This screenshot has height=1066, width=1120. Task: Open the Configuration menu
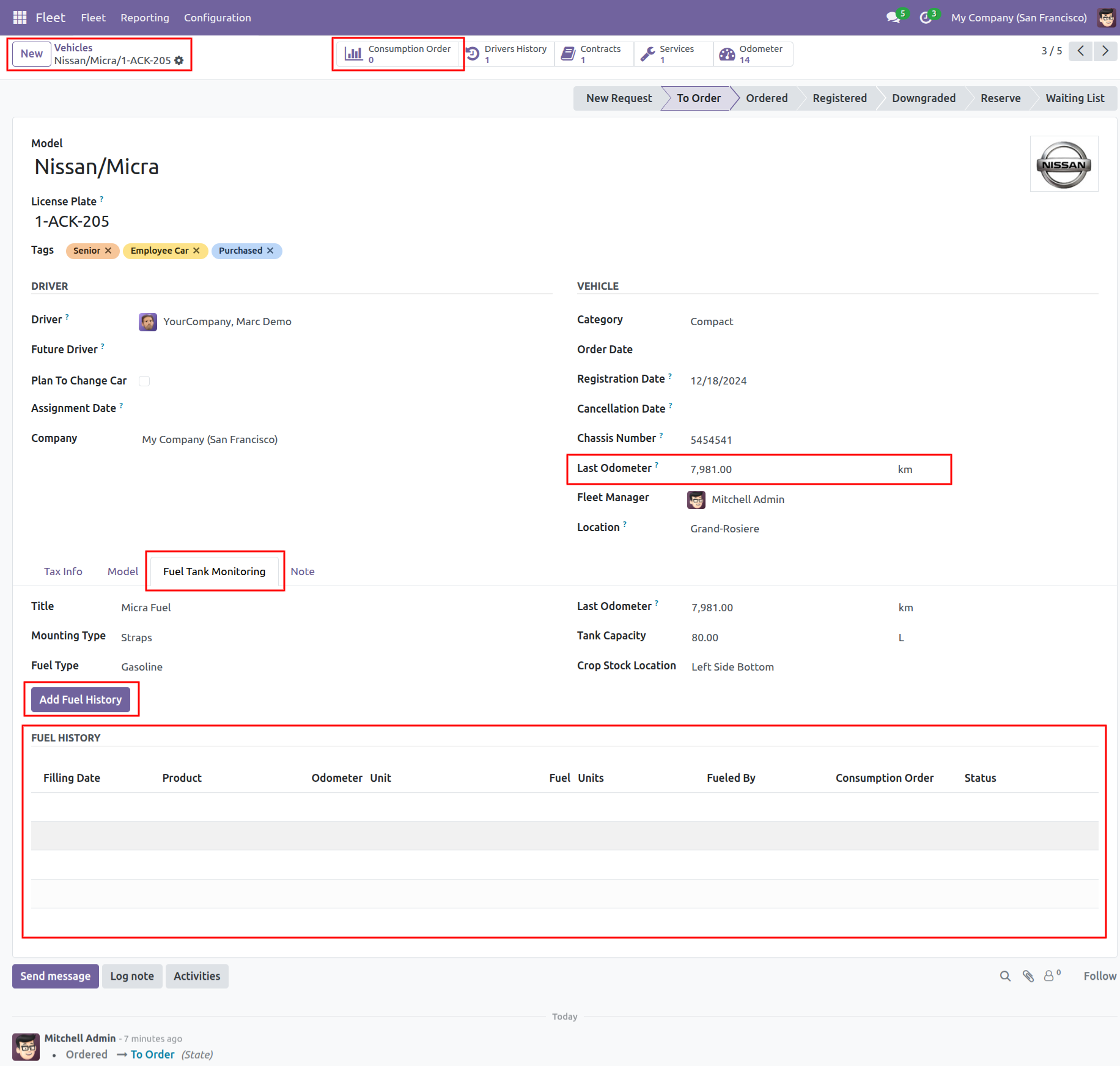218,18
